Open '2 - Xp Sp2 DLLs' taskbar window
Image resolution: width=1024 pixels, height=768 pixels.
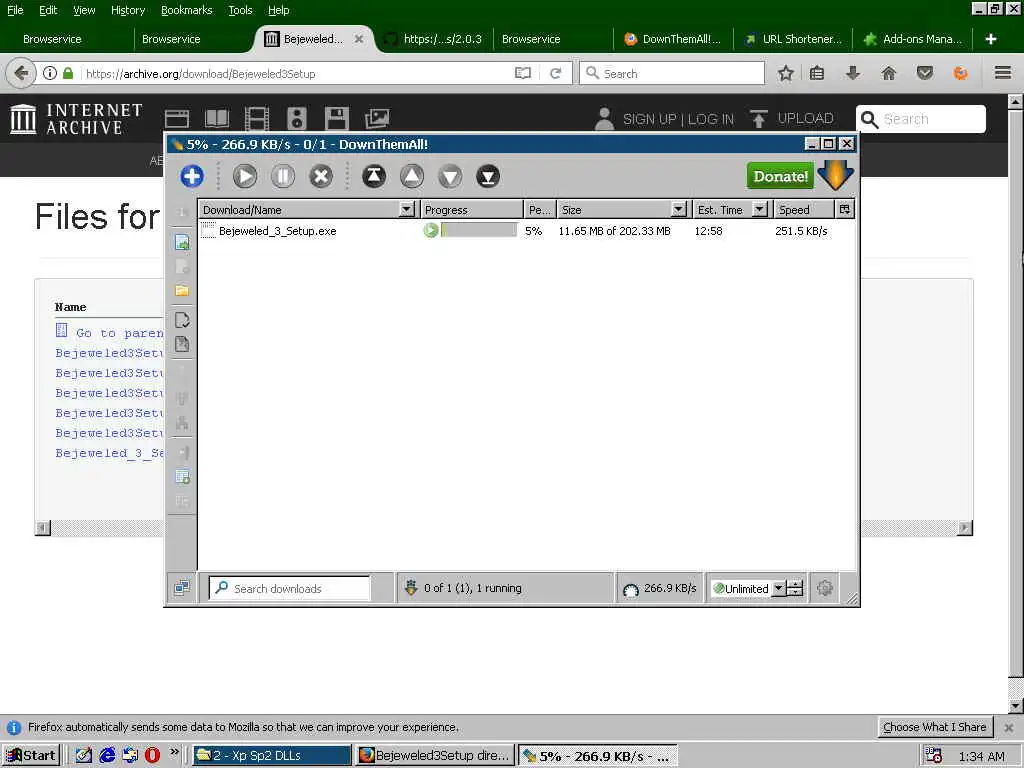pyautogui.click(x=272, y=756)
